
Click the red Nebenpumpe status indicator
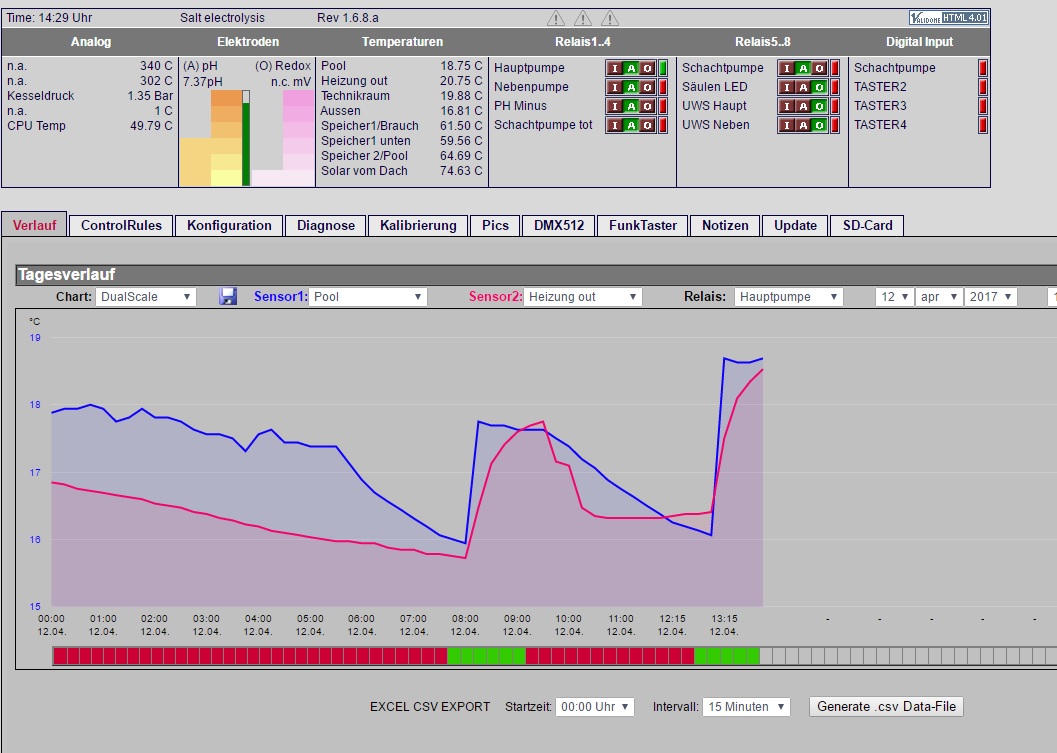click(x=663, y=86)
